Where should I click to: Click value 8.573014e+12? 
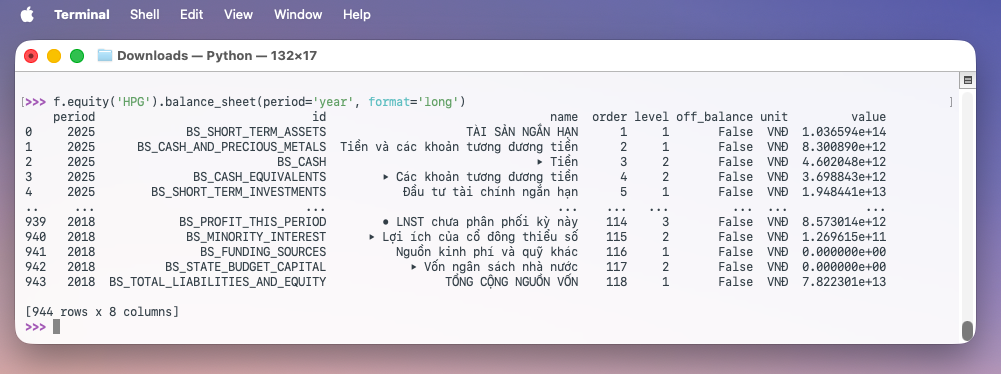(x=844, y=221)
